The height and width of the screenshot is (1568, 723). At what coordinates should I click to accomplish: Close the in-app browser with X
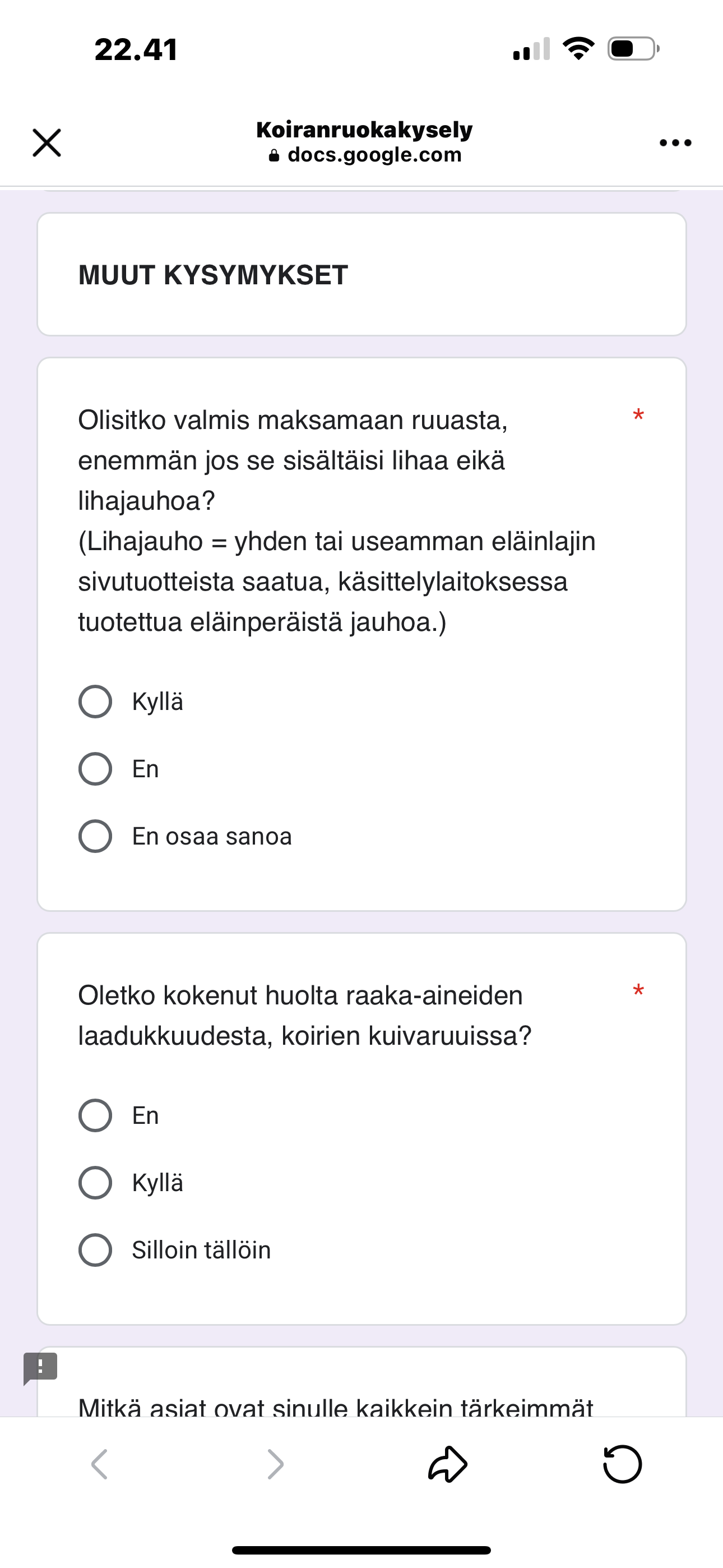[47, 143]
